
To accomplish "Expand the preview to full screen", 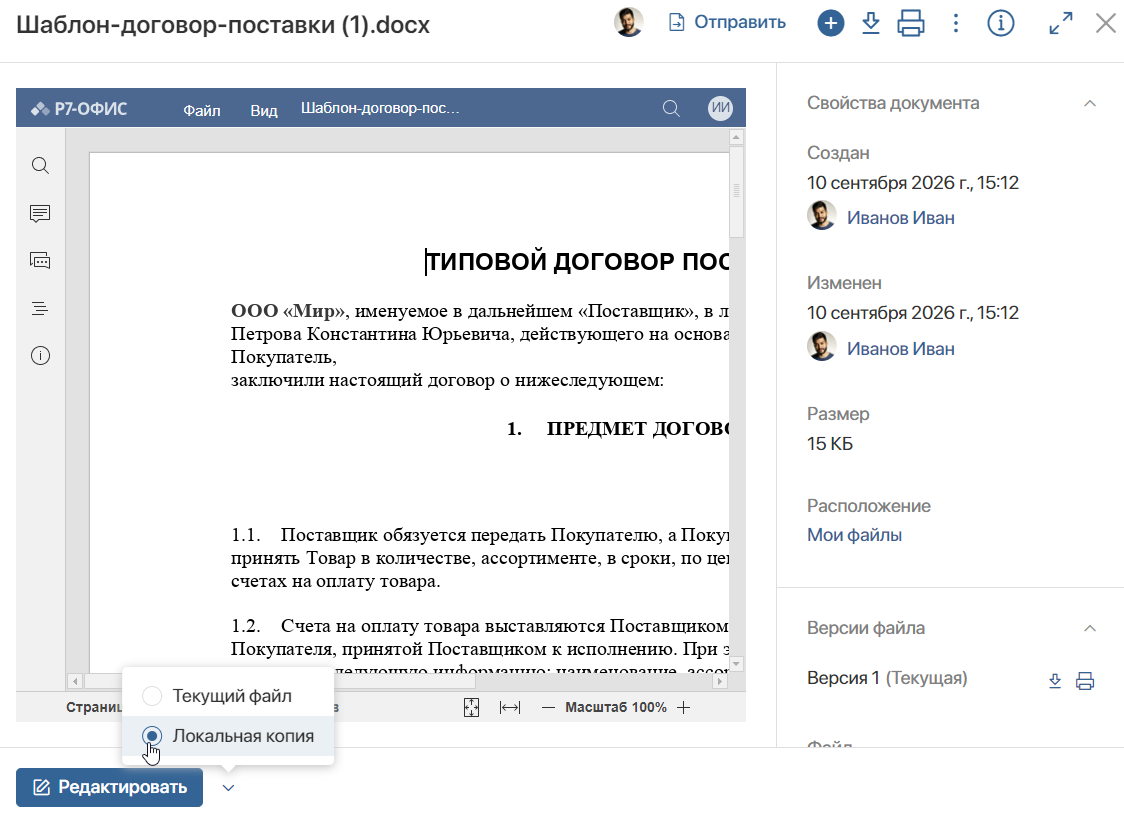I will [x=1061, y=24].
